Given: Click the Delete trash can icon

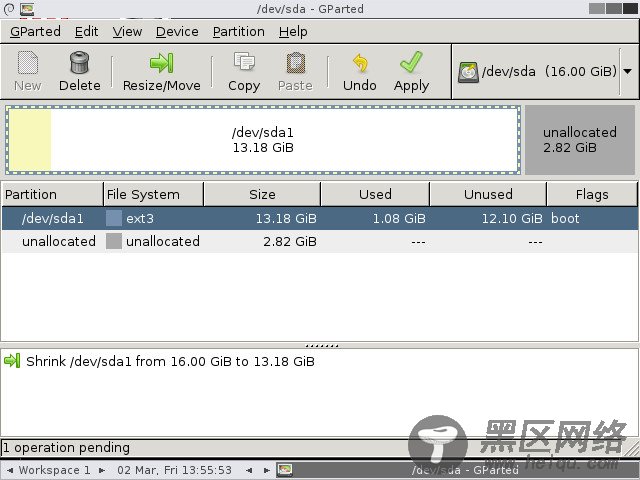Looking at the screenshot, I should click(79, 62).
